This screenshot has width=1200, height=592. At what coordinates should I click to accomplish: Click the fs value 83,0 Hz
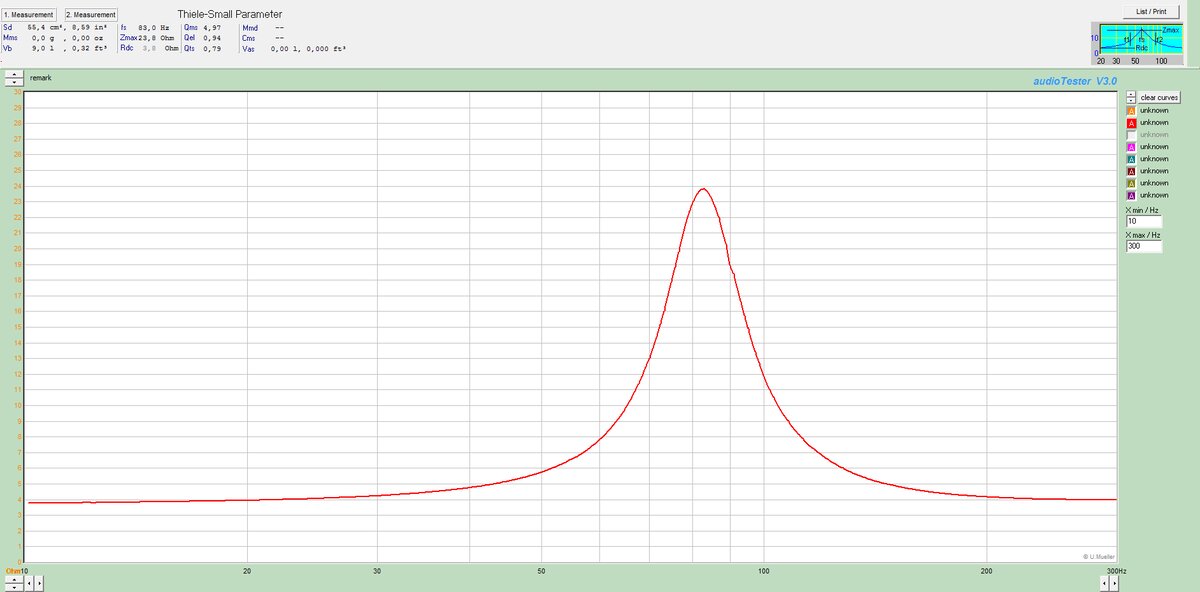tap(153, 28)
